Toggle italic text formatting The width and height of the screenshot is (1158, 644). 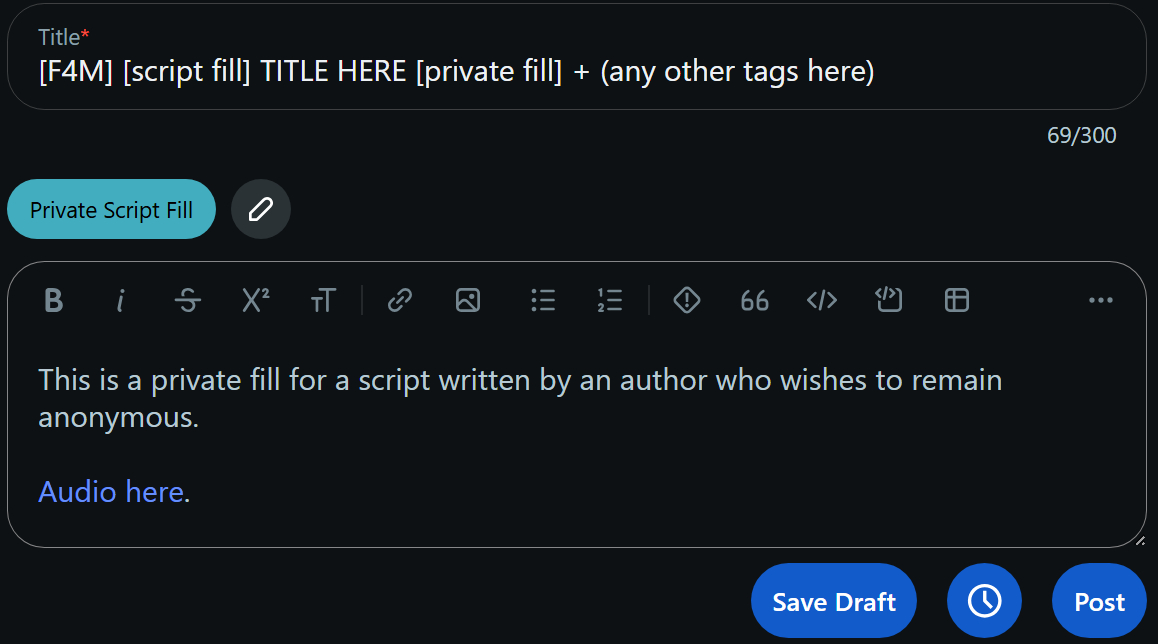(x=121, y=300)
